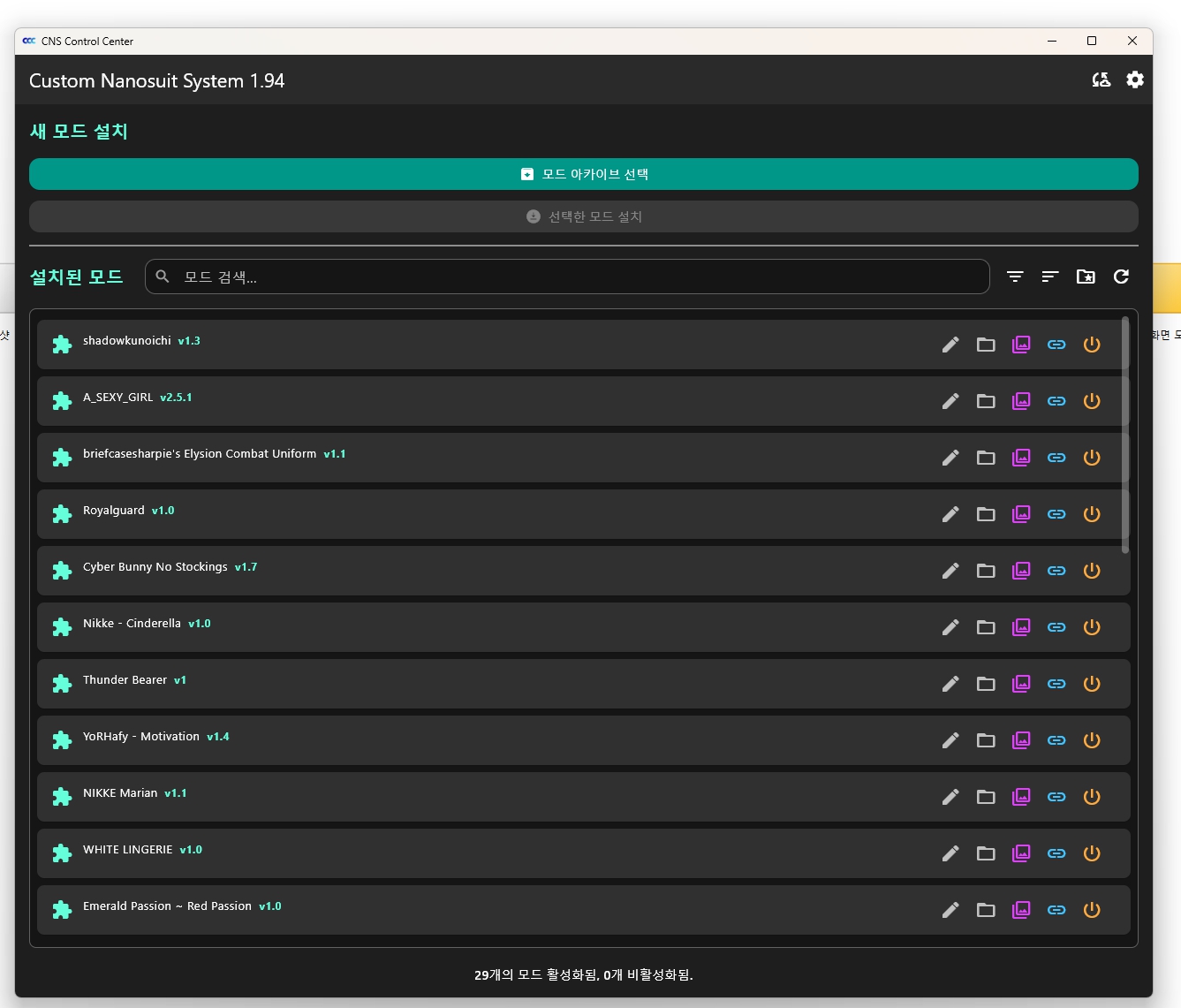Screen dimensions: 1181x1008
Task: Open folder for A_SEXY_GIRL mod
Action: 986,401
